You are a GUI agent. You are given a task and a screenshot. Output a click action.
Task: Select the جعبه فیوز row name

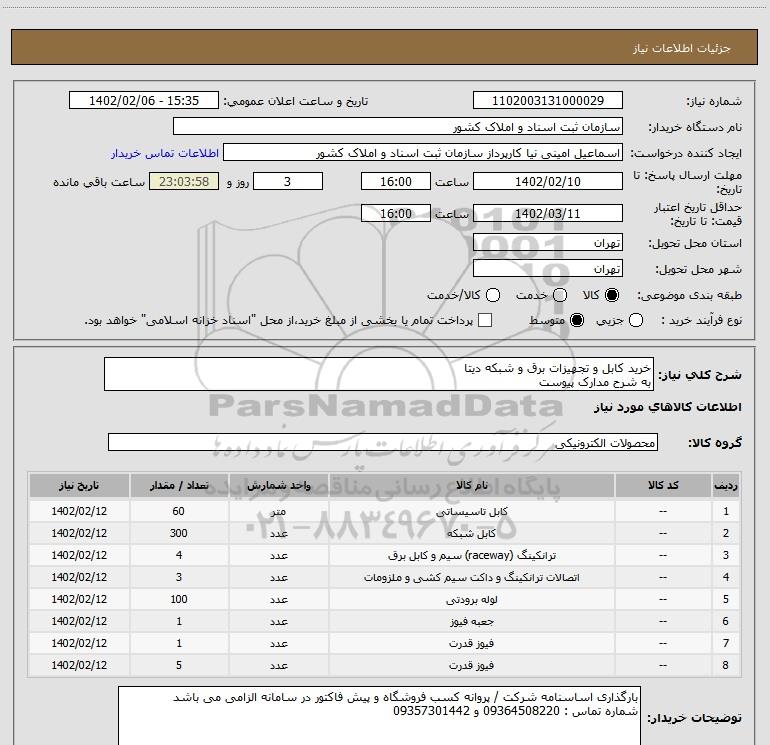471,621
